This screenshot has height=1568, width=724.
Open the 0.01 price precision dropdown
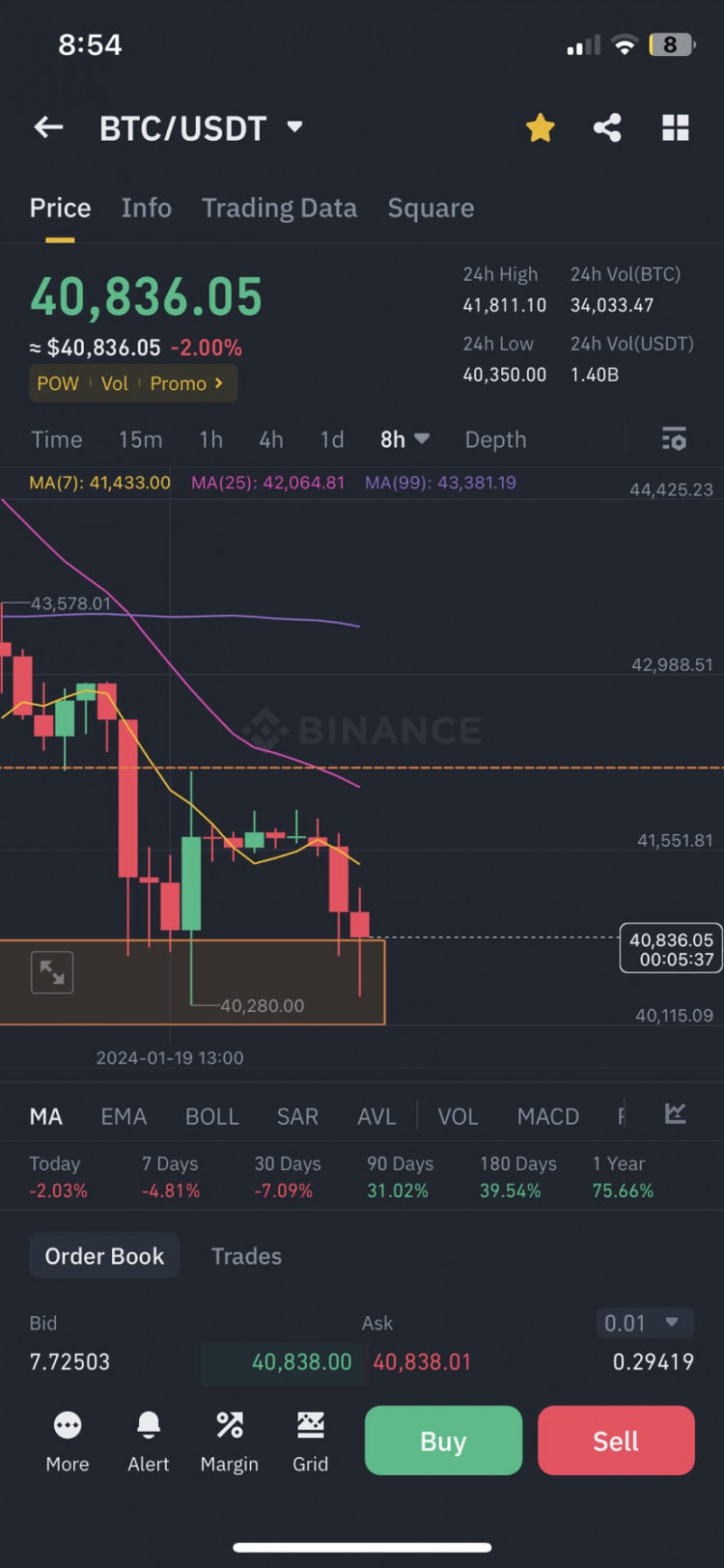point(645,1322)
